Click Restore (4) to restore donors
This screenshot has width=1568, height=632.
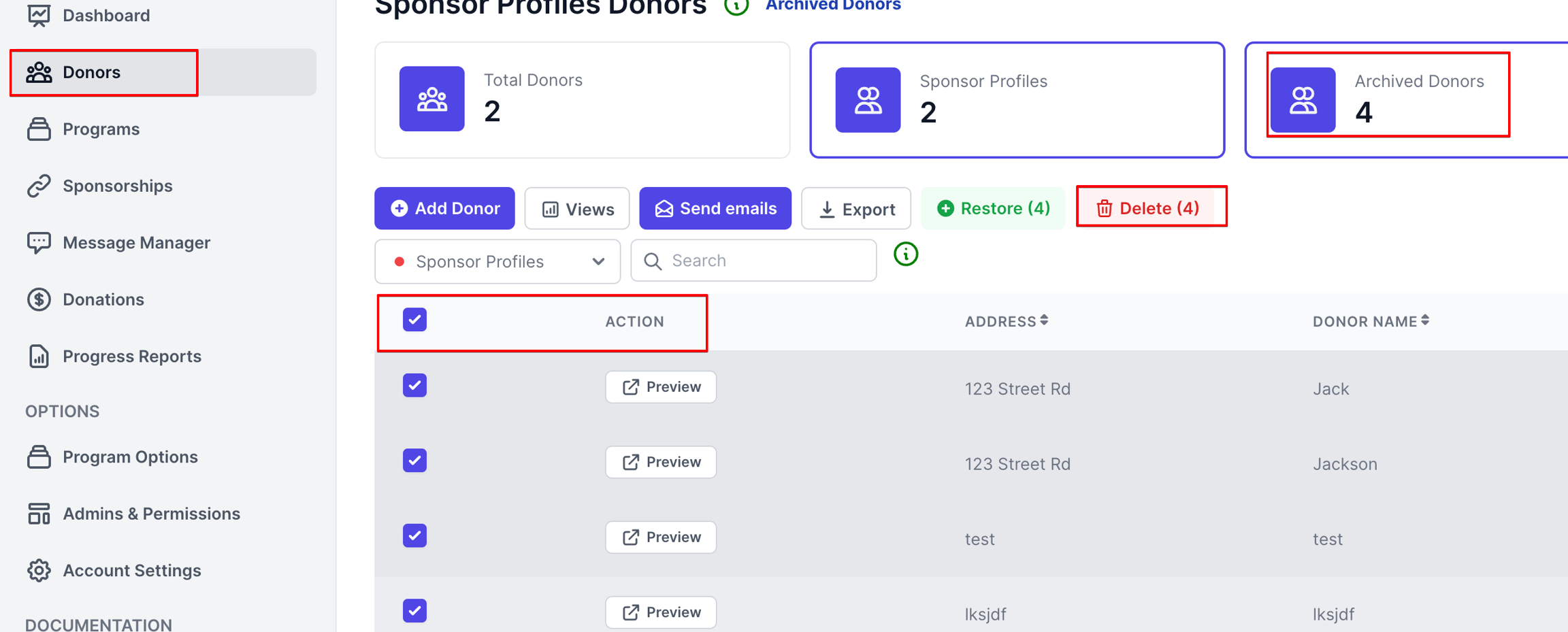993,208
